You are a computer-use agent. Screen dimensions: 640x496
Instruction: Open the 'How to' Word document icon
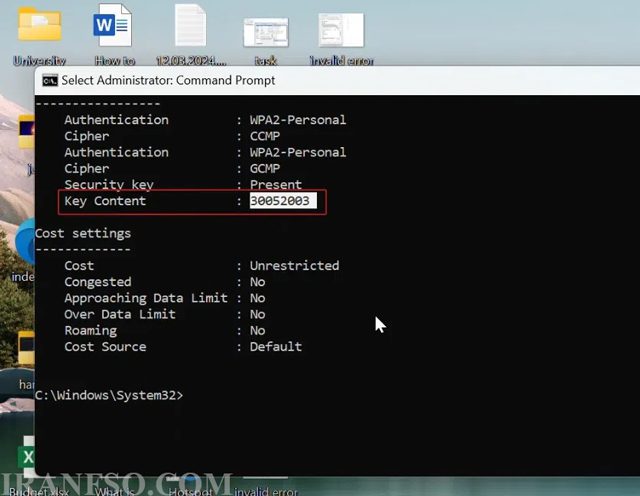pyautogui.click(x=113, y=25)
